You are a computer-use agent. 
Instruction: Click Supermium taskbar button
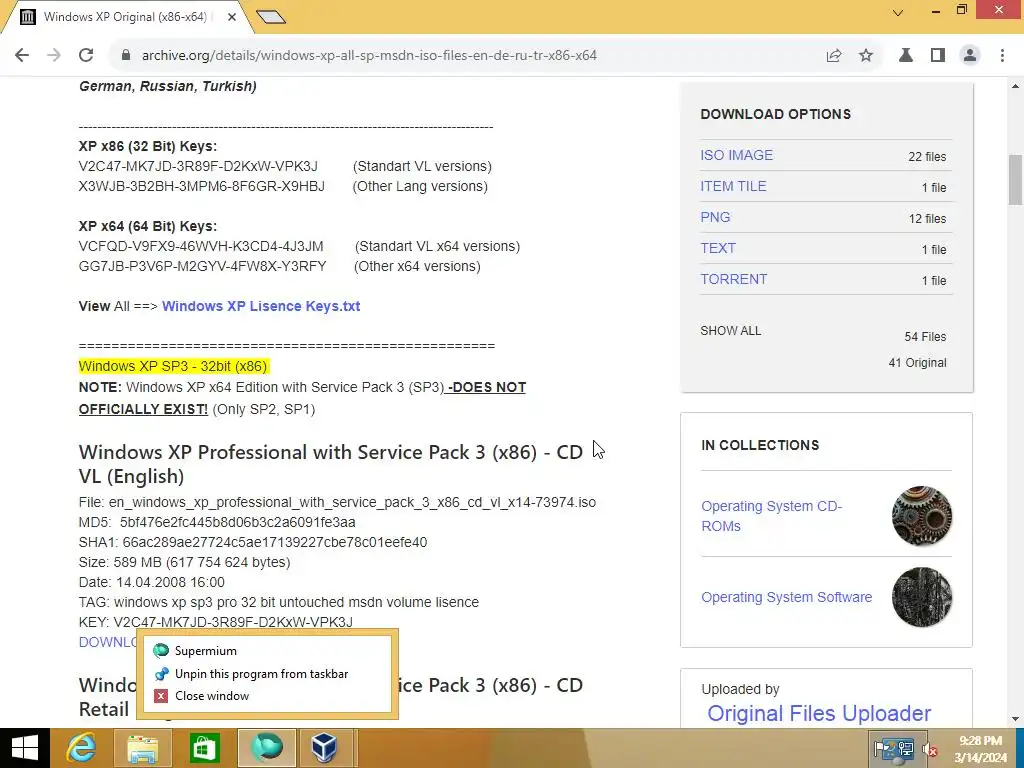(266, 748)
